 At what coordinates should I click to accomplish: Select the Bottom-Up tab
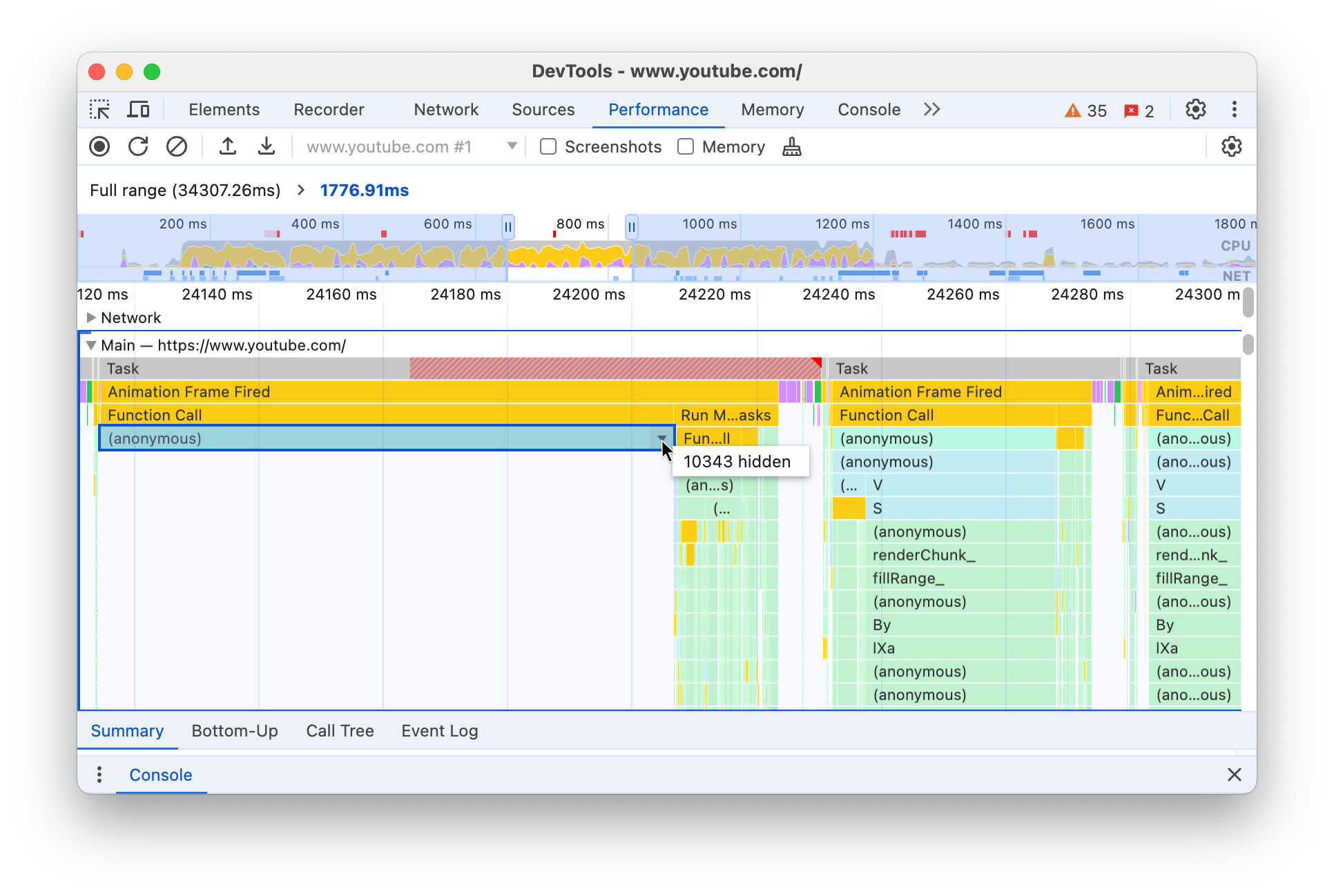pyautogui.click(x=235, y=730)
